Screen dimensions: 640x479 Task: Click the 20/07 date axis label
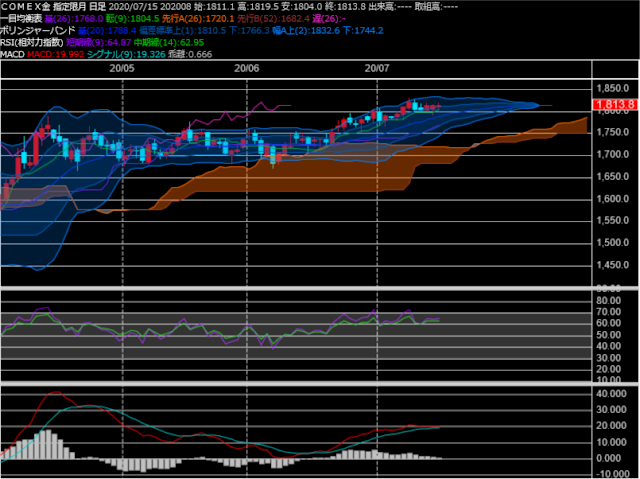click(377, 69)
